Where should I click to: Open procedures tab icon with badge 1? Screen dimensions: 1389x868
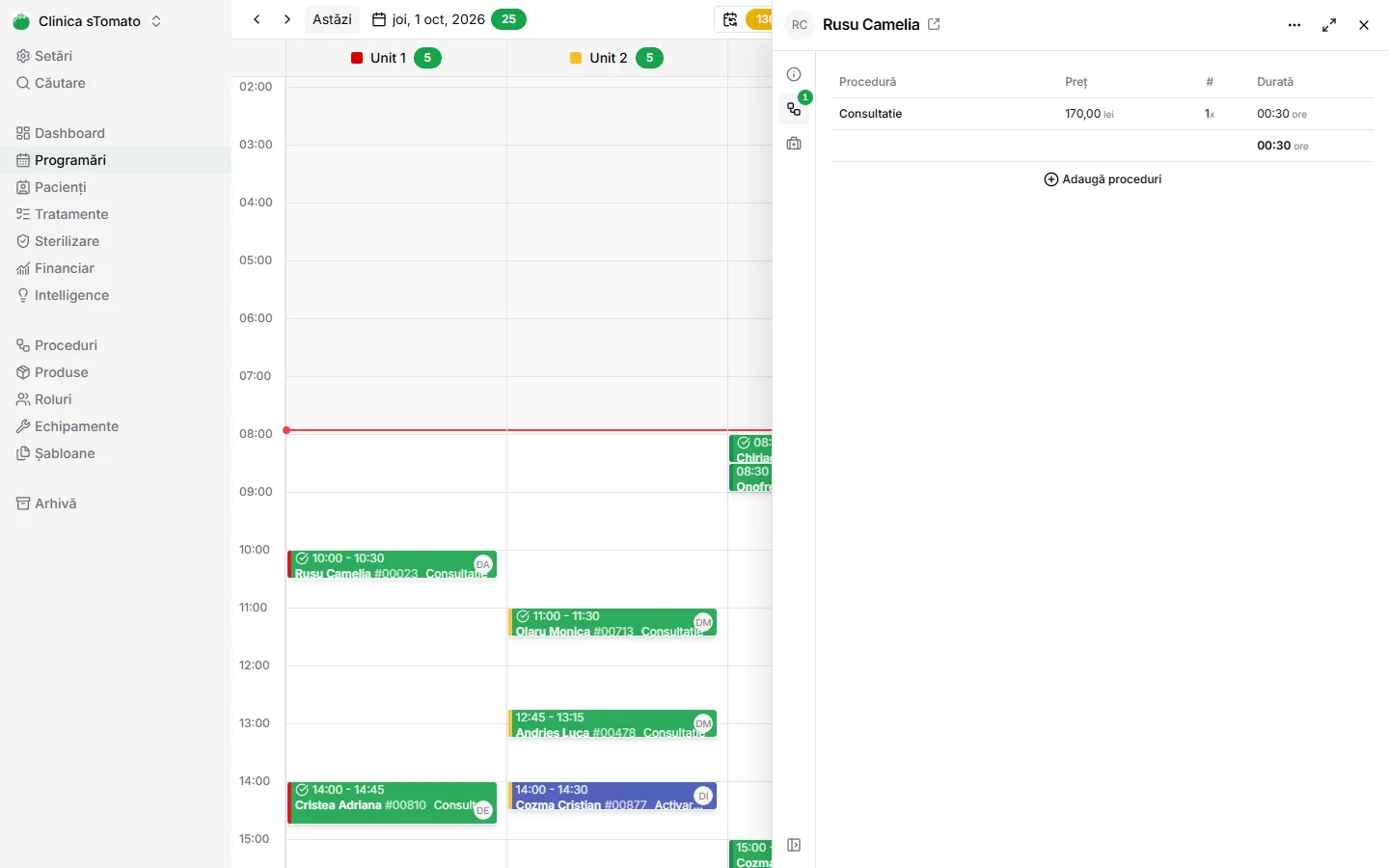click(794, 109)
